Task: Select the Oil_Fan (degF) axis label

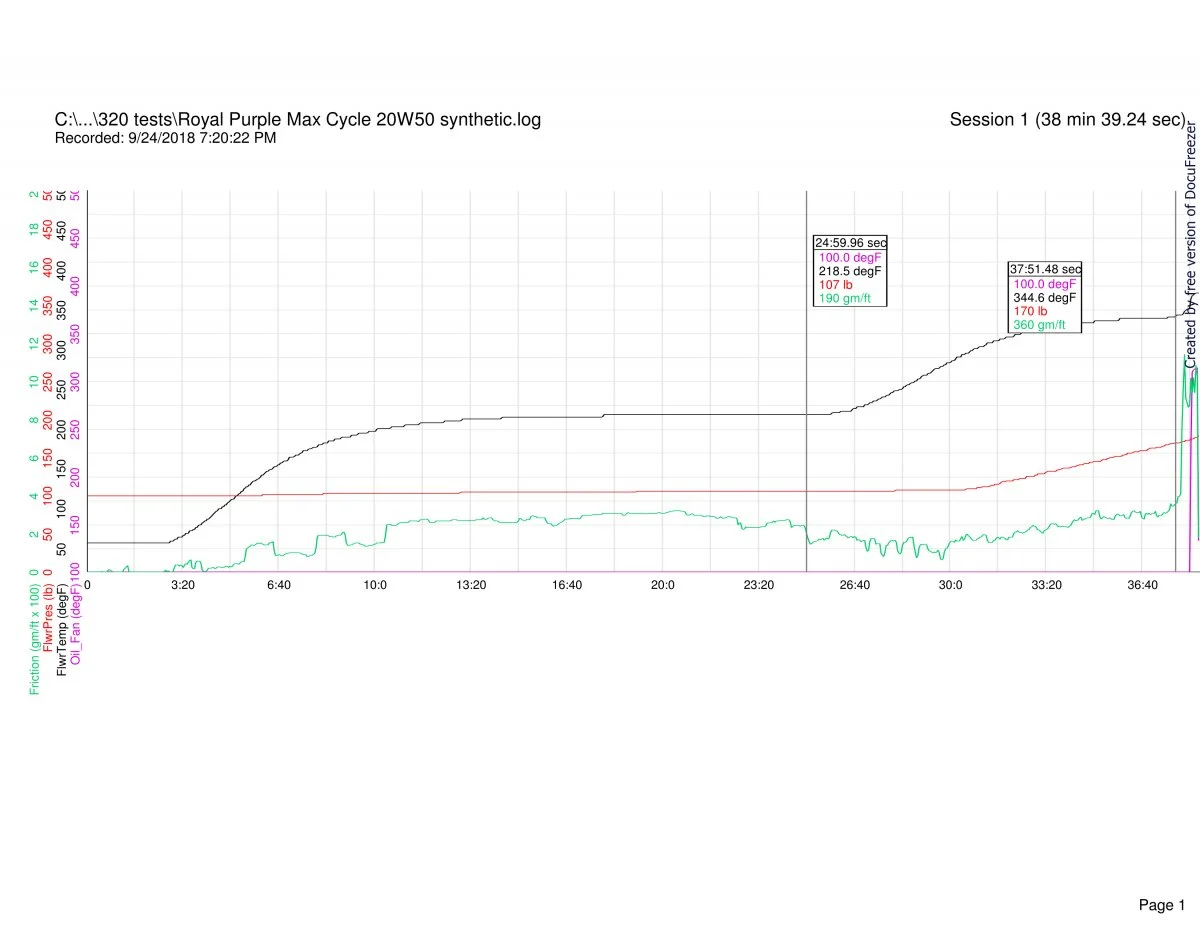Action: tap(77, 625)
